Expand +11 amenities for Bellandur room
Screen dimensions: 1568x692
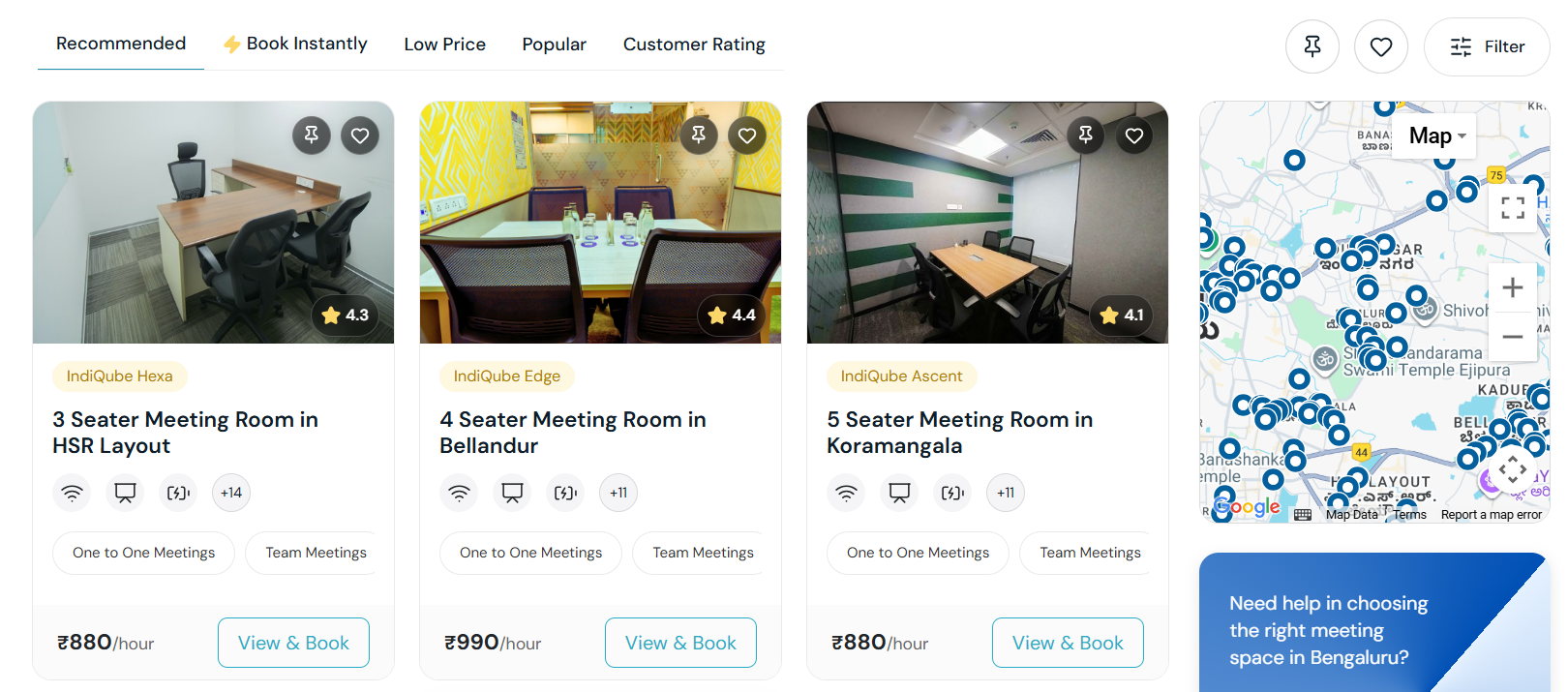click(618, 493)
